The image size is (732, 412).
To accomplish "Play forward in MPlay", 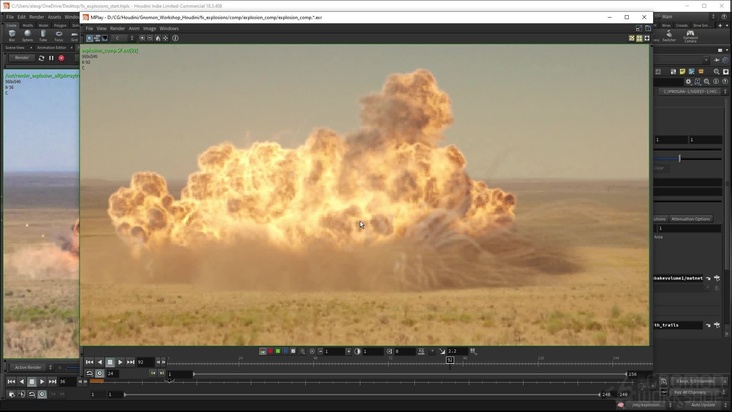I will [x=120, y=362].
